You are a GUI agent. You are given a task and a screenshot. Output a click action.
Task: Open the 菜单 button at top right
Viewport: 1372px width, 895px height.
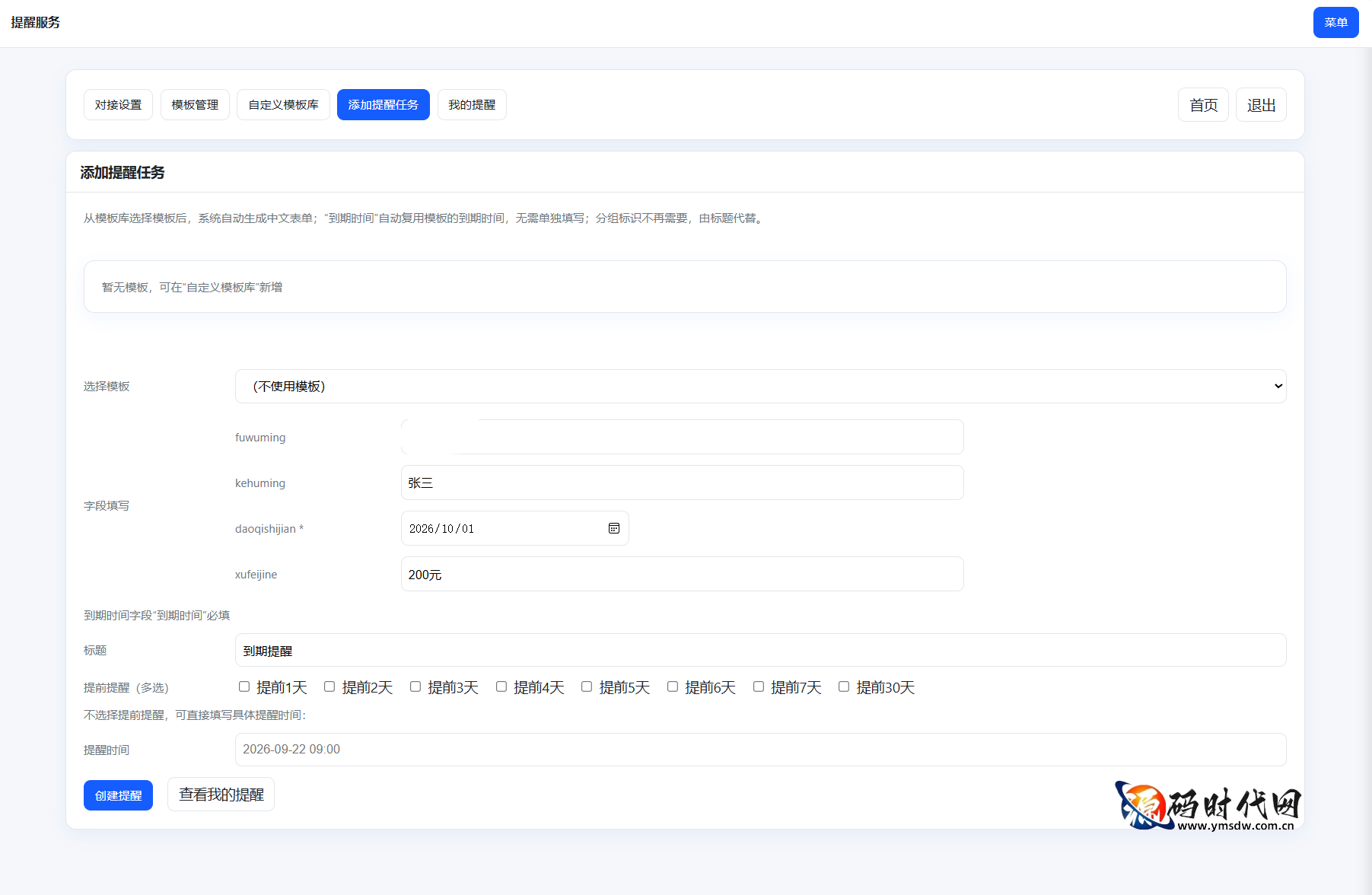1335,23
